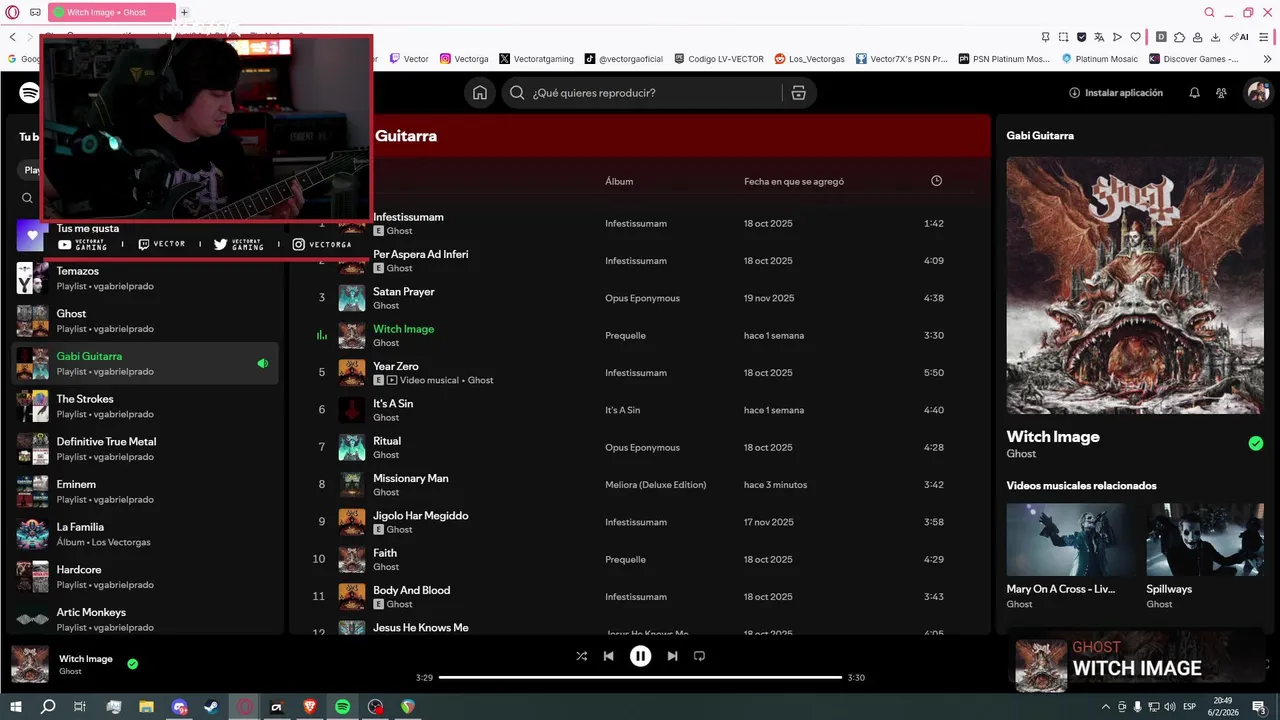The image size is (1280, 720).
Task: Open Codigo LV-VECTOR bookmark
Action: (719, 59)
